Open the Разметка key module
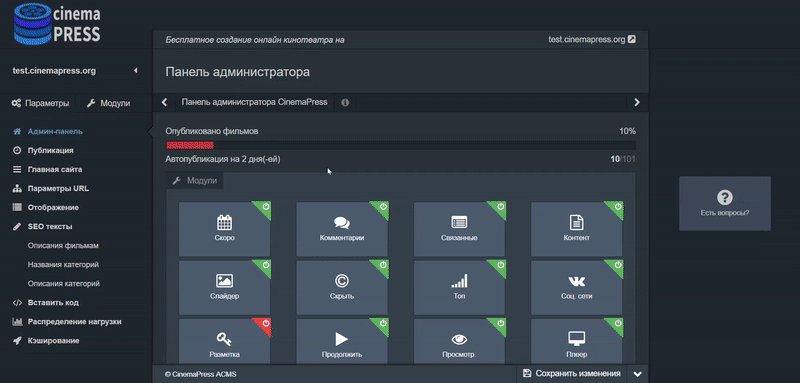The image size is (800, 383). click(x=224, y=341)
